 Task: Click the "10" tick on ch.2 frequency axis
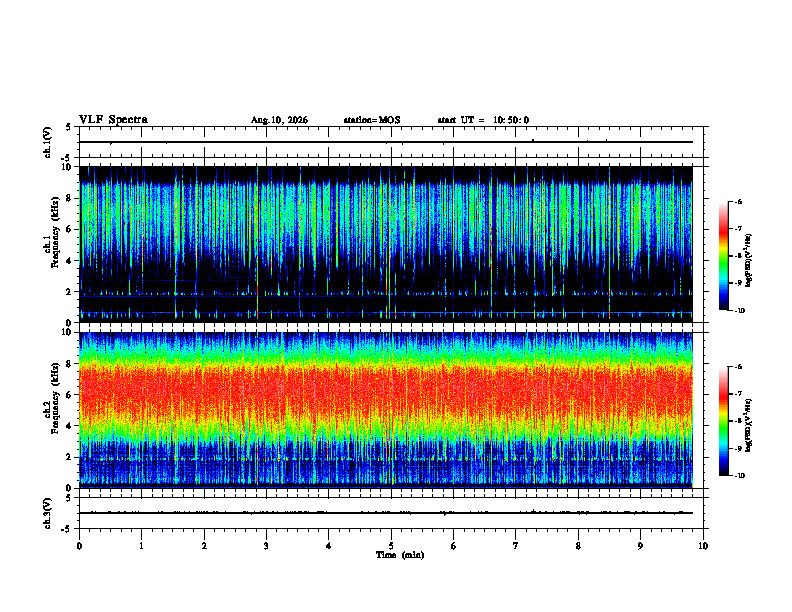(69, 332)
